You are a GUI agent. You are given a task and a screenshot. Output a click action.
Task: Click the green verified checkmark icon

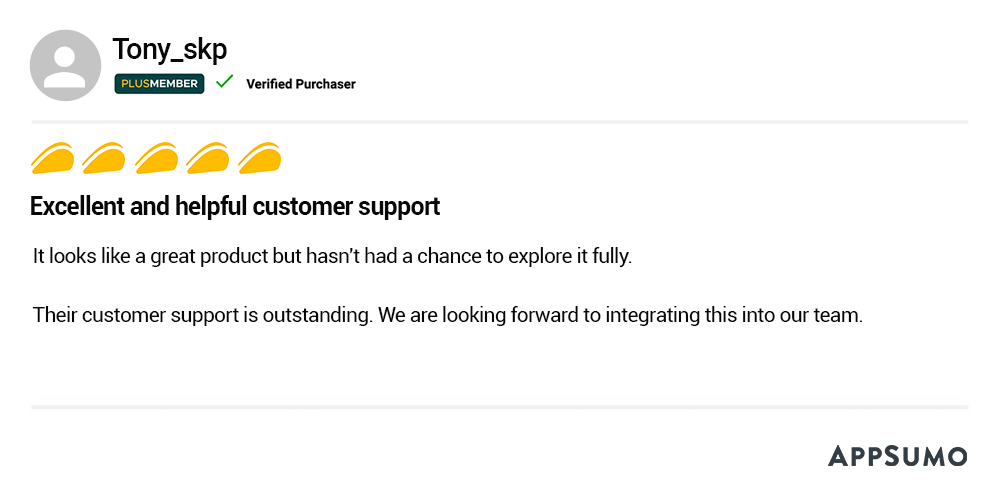225,82
